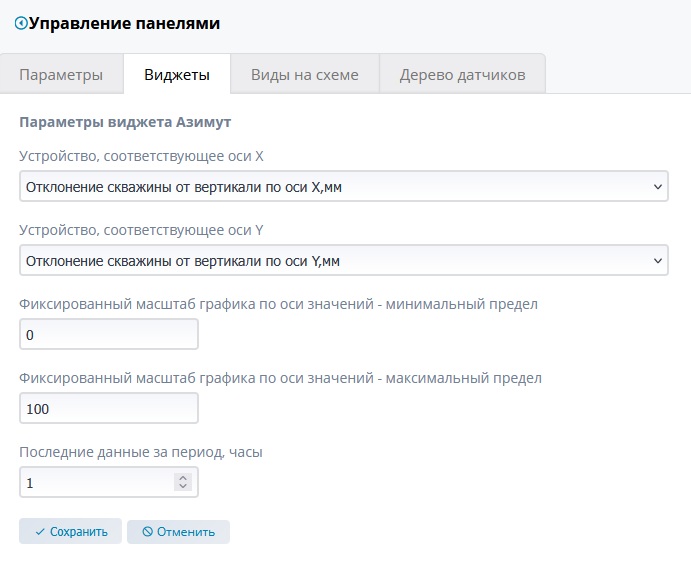
Task: Open the Y-axis device dropdown
Action: point(343,261)
